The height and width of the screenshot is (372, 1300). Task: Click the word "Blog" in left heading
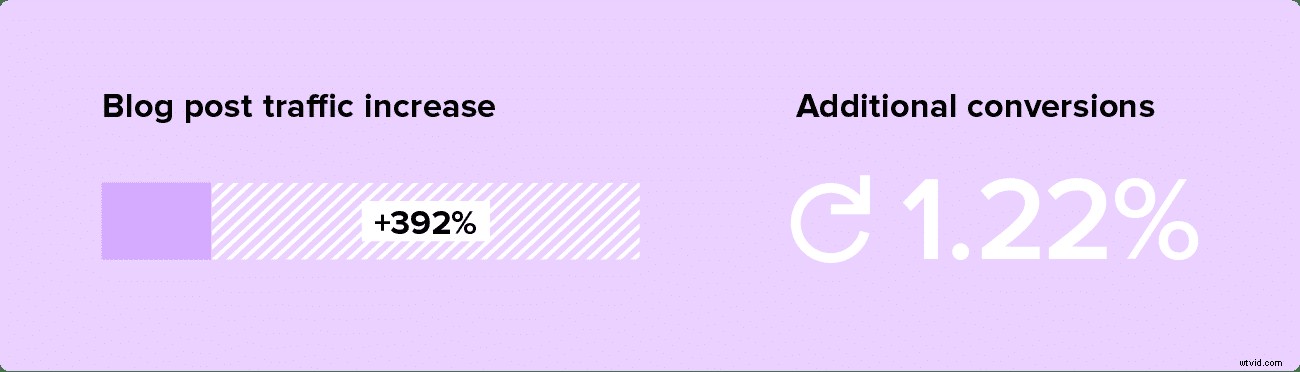pyautogui.click(x=135, y=107)
